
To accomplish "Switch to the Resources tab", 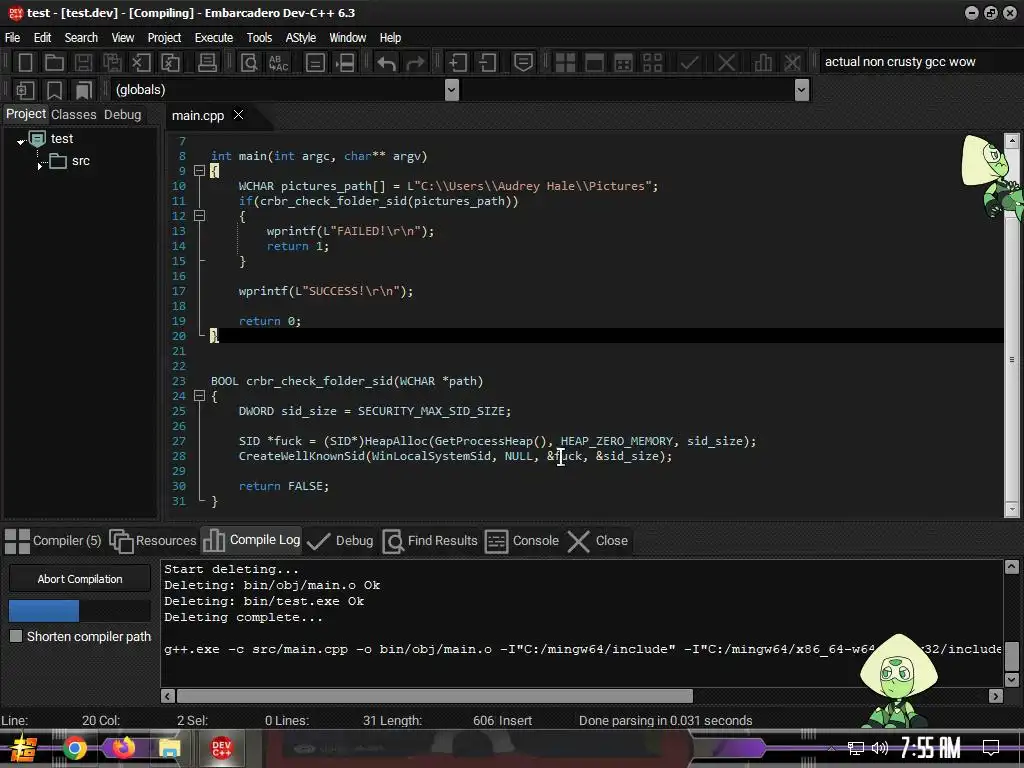I will coord(153,541).
